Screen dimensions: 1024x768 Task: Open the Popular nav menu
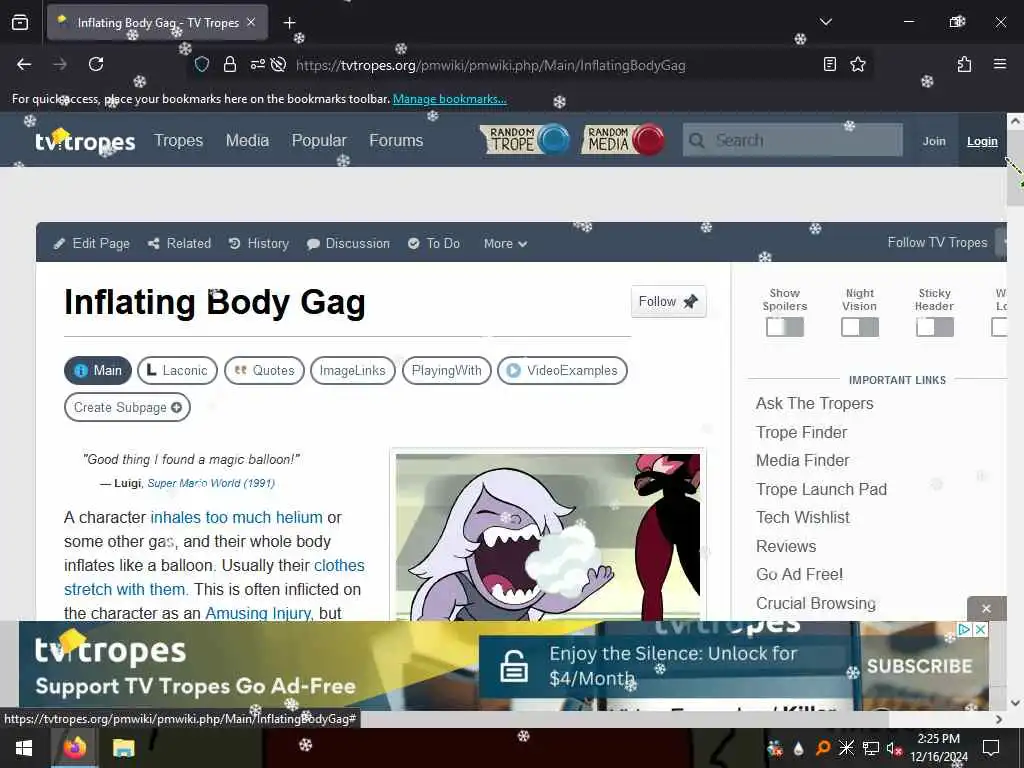pyautogui.click(x=319, y=140)
